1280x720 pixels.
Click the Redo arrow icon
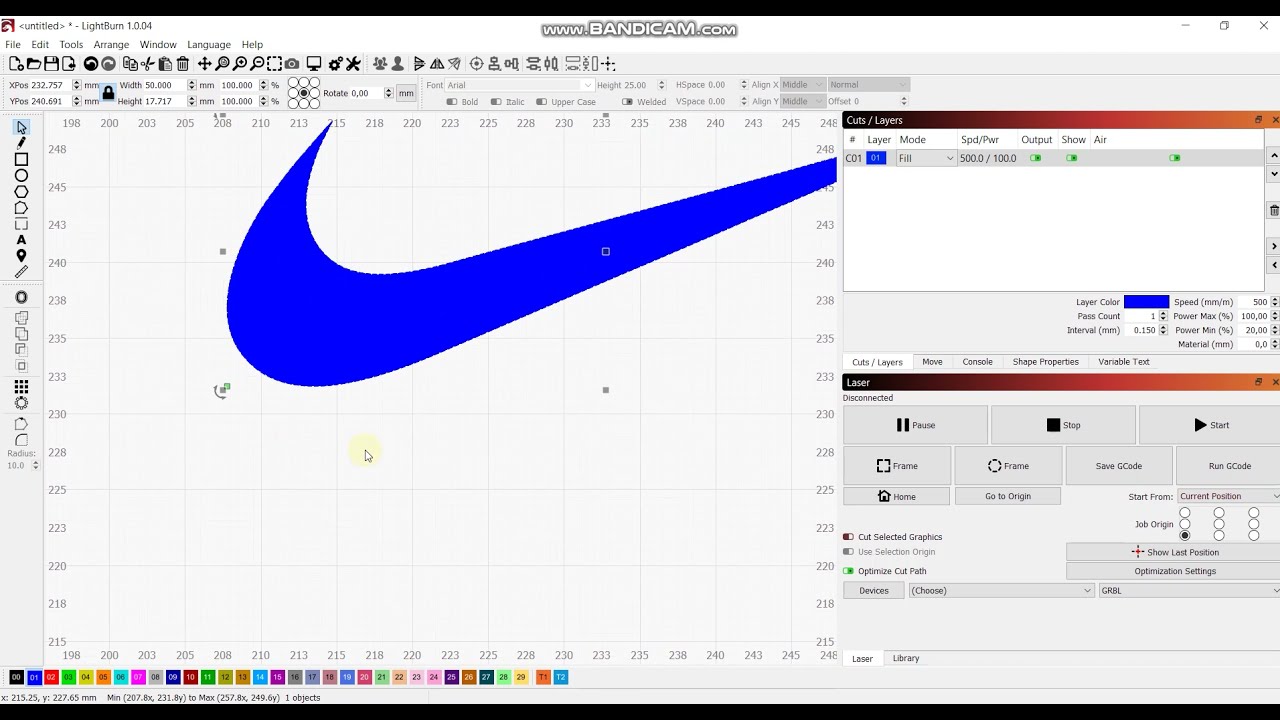click(x=108, y=64)
